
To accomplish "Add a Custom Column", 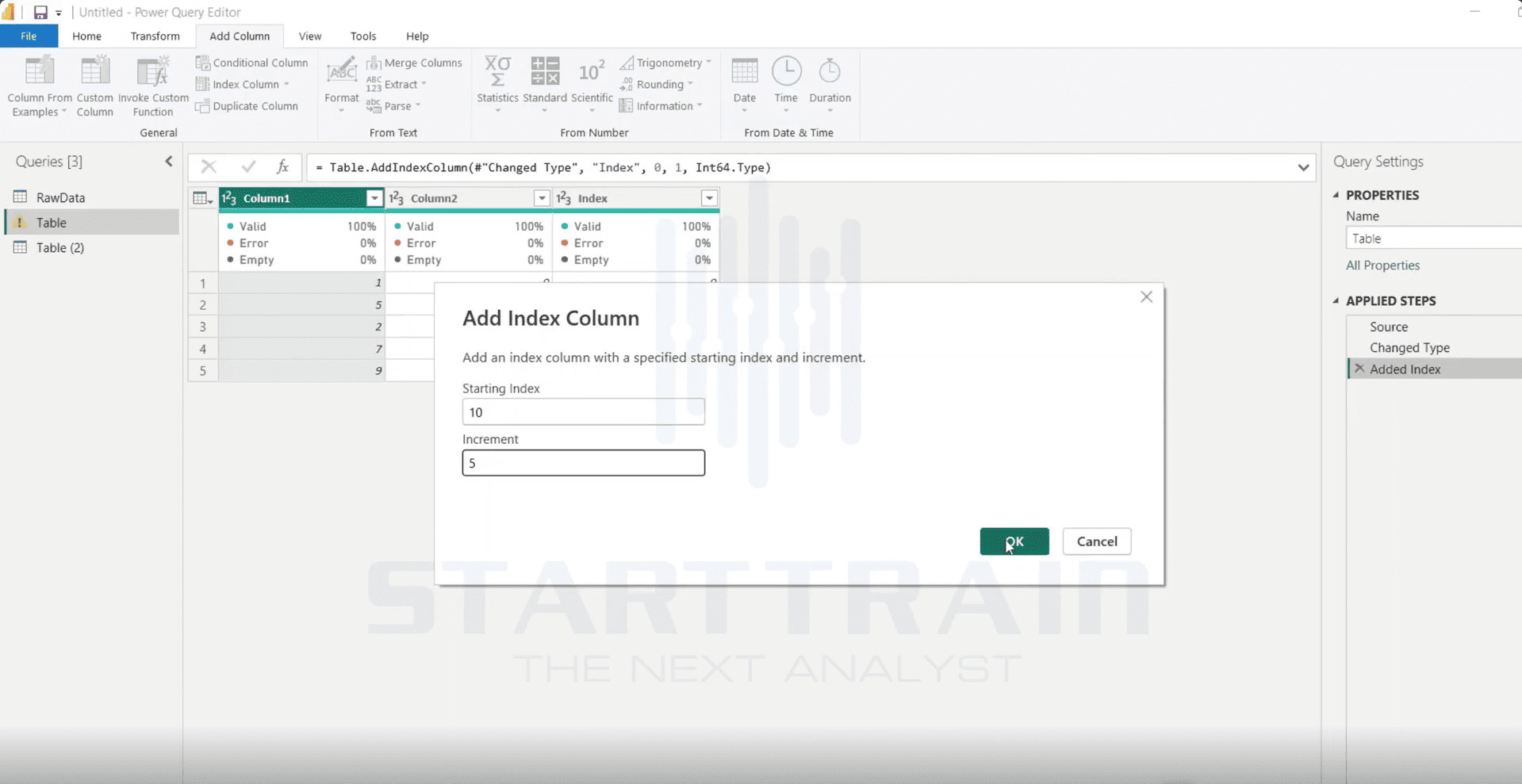I will [x=94, y=86].
